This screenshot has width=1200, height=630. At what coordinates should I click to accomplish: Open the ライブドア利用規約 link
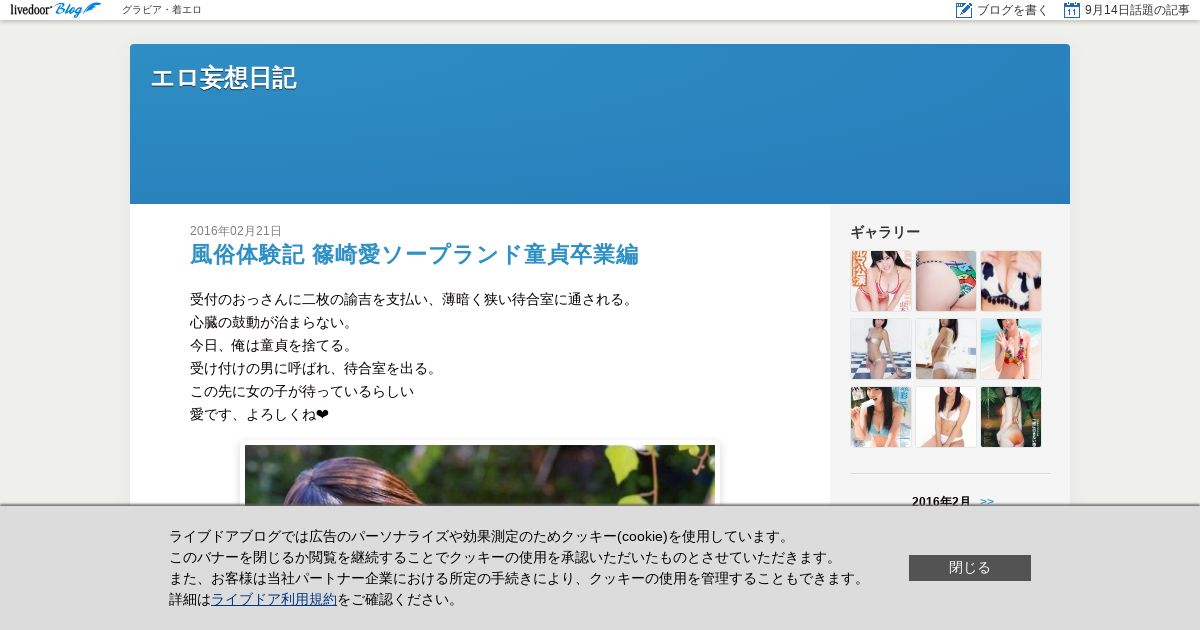click(274, 599)
